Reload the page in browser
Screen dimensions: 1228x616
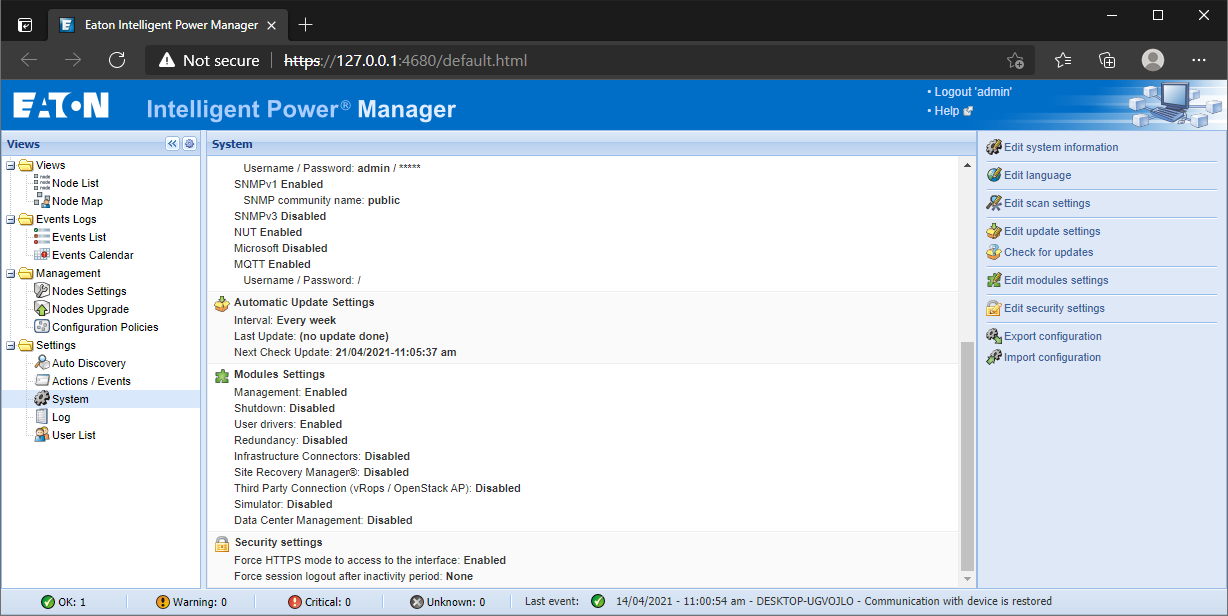(117, 60)
